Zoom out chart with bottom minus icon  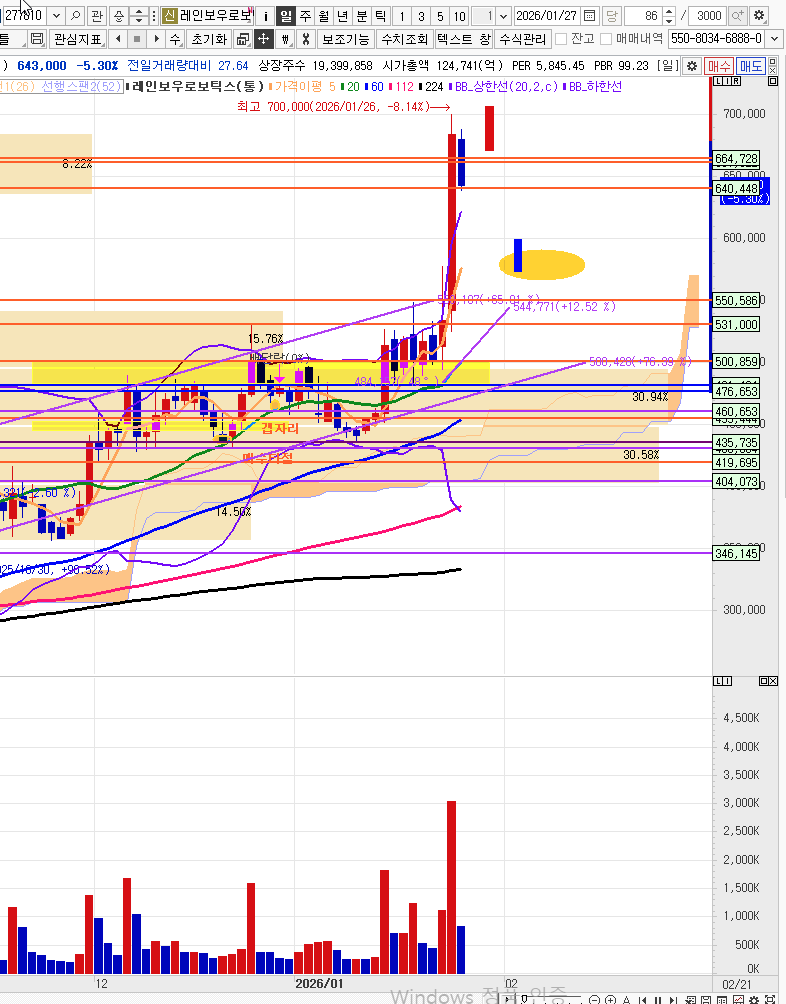click(593, 999)
